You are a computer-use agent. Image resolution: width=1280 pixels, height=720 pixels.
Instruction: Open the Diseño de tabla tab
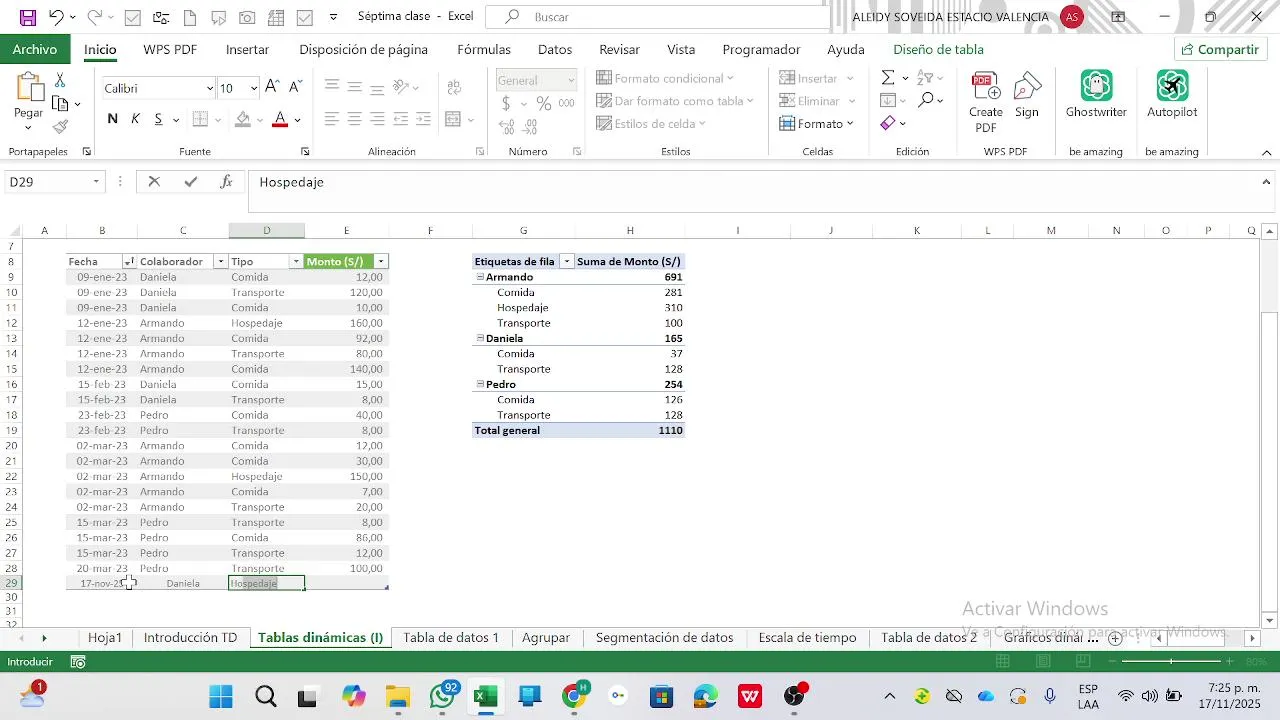938,49
